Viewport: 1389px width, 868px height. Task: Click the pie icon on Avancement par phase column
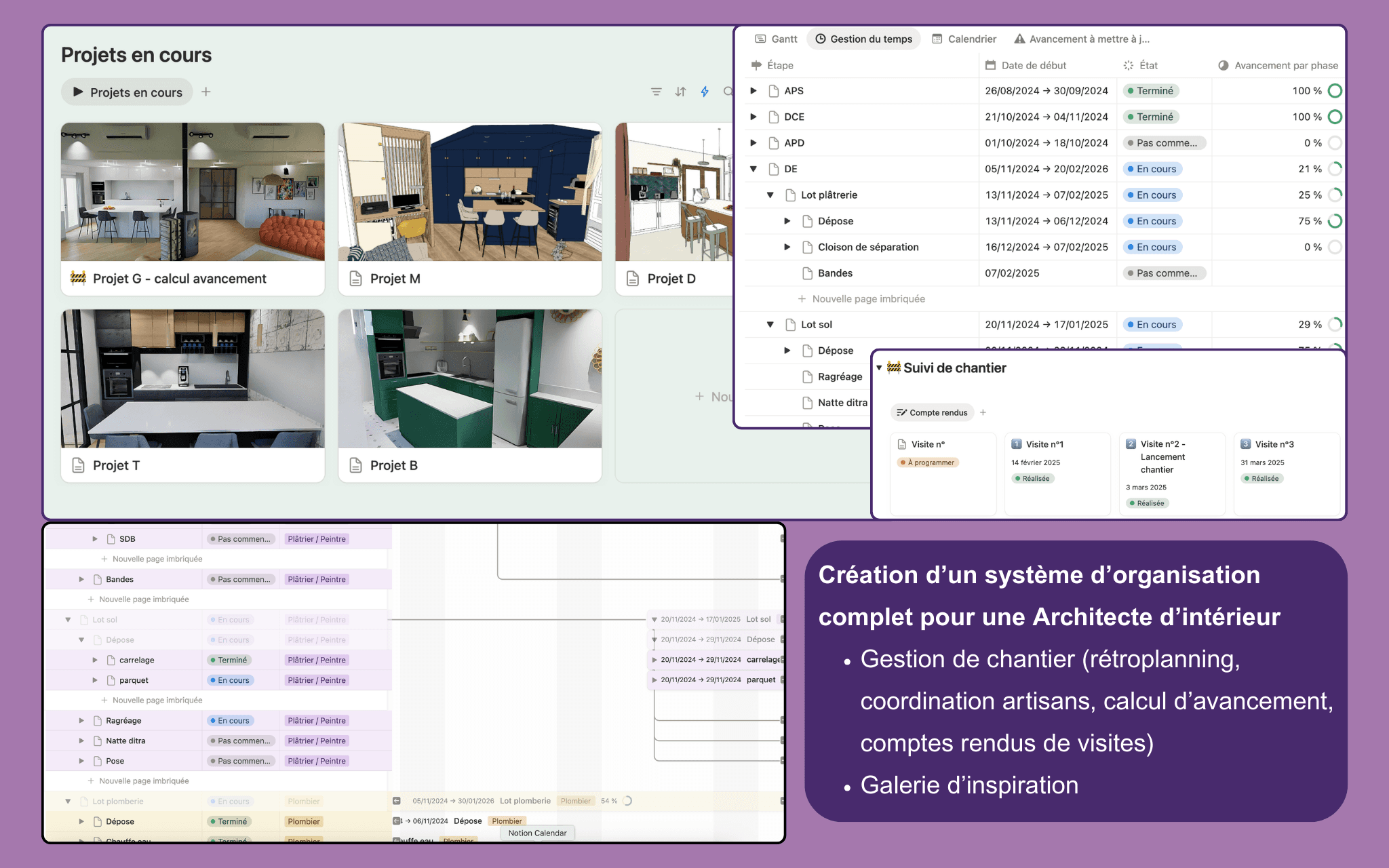1223,65
